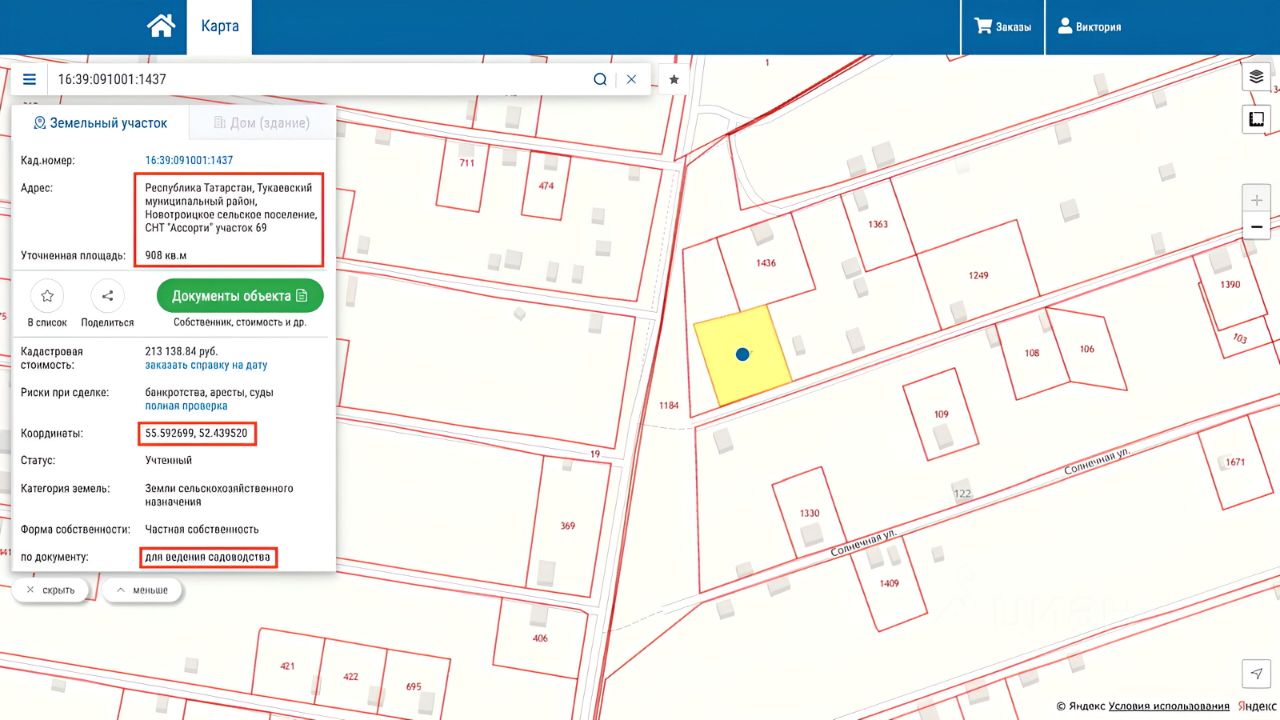Click the search magnifier icon
This screenshot has width=1280, height=720.
coord(600,79)
